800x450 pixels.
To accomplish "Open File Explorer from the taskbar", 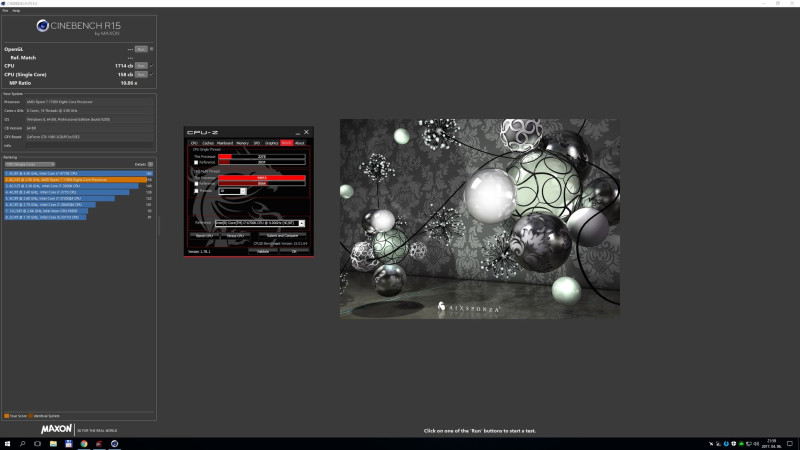I will click(x=53, y=444).
